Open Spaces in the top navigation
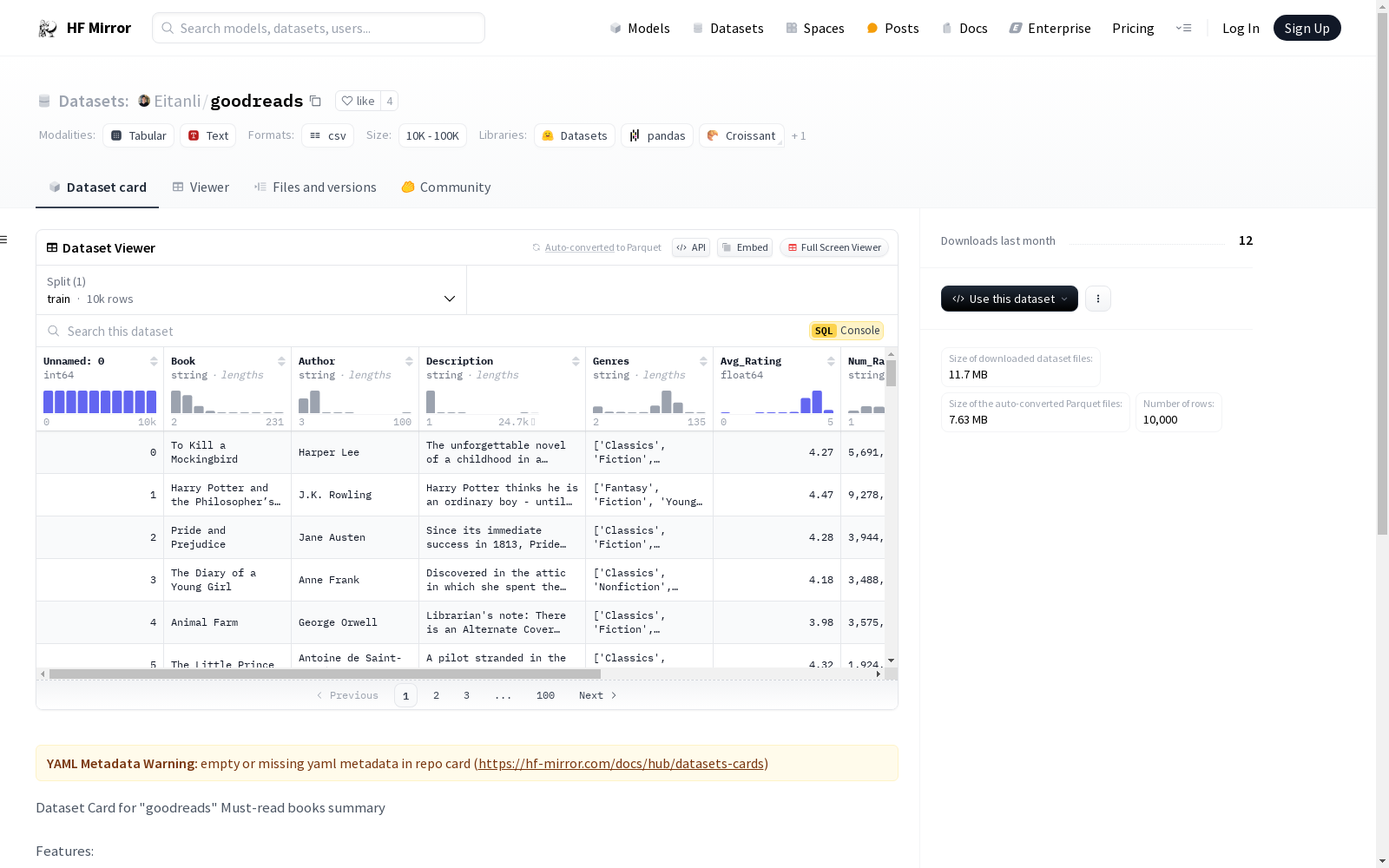 pyautogui.click(x=815, y=29)
